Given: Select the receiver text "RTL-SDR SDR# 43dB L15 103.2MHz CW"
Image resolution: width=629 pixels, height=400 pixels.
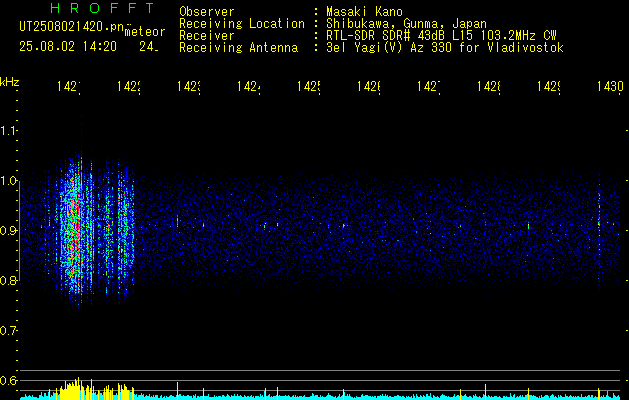Looking at the screenshot, I should [x=441, y=36].
